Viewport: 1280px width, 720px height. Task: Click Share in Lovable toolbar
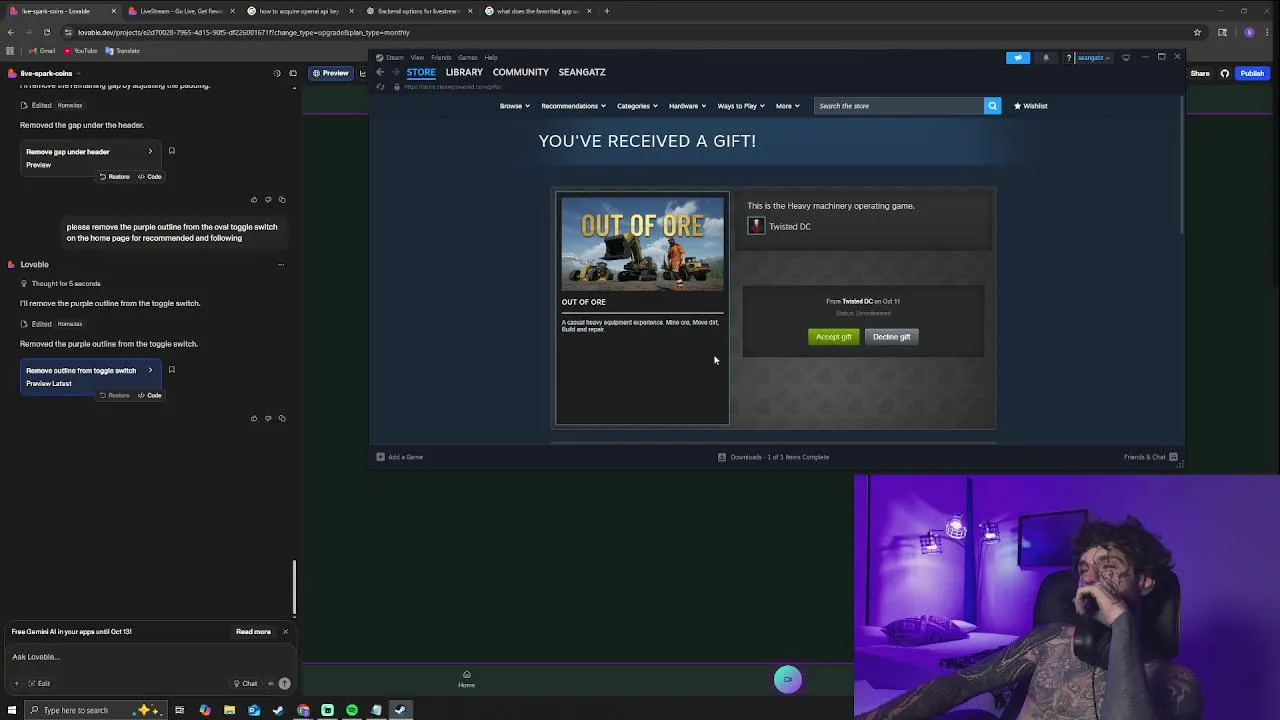click(1199, 73)
